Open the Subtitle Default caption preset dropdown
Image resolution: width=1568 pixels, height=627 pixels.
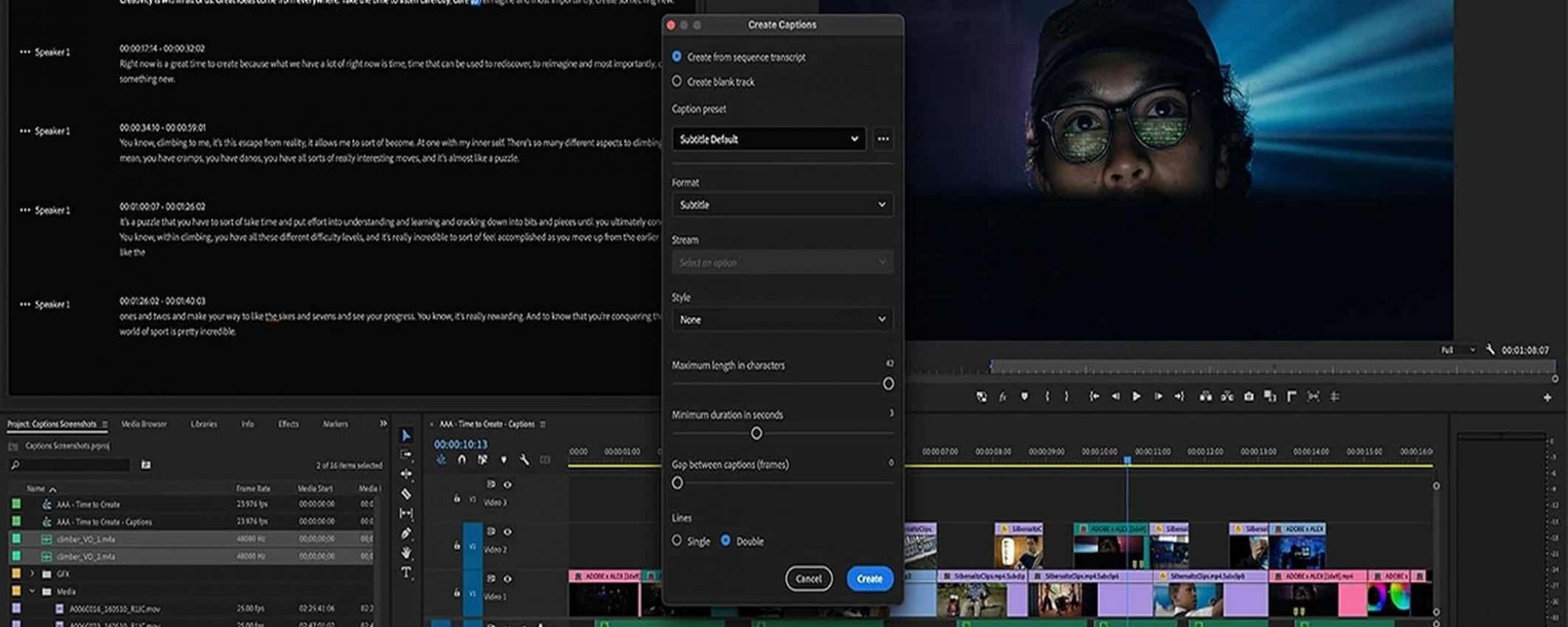coord(768,139)
